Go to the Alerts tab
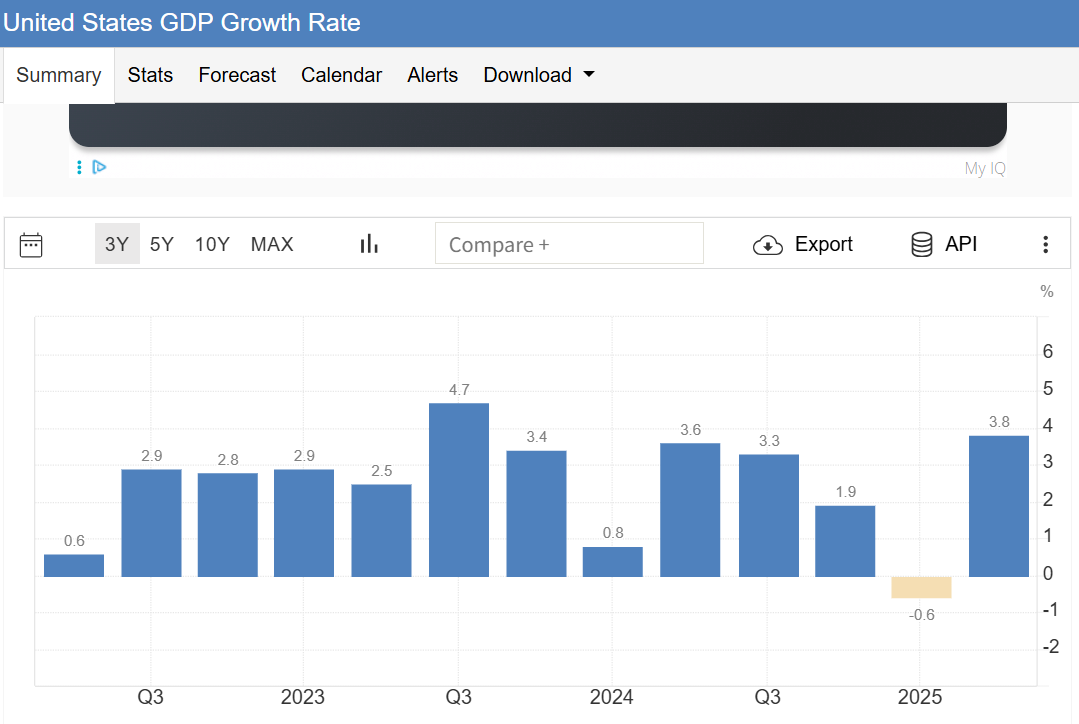Viewport: 1079px width, 724px height. (x=432, y=75)
